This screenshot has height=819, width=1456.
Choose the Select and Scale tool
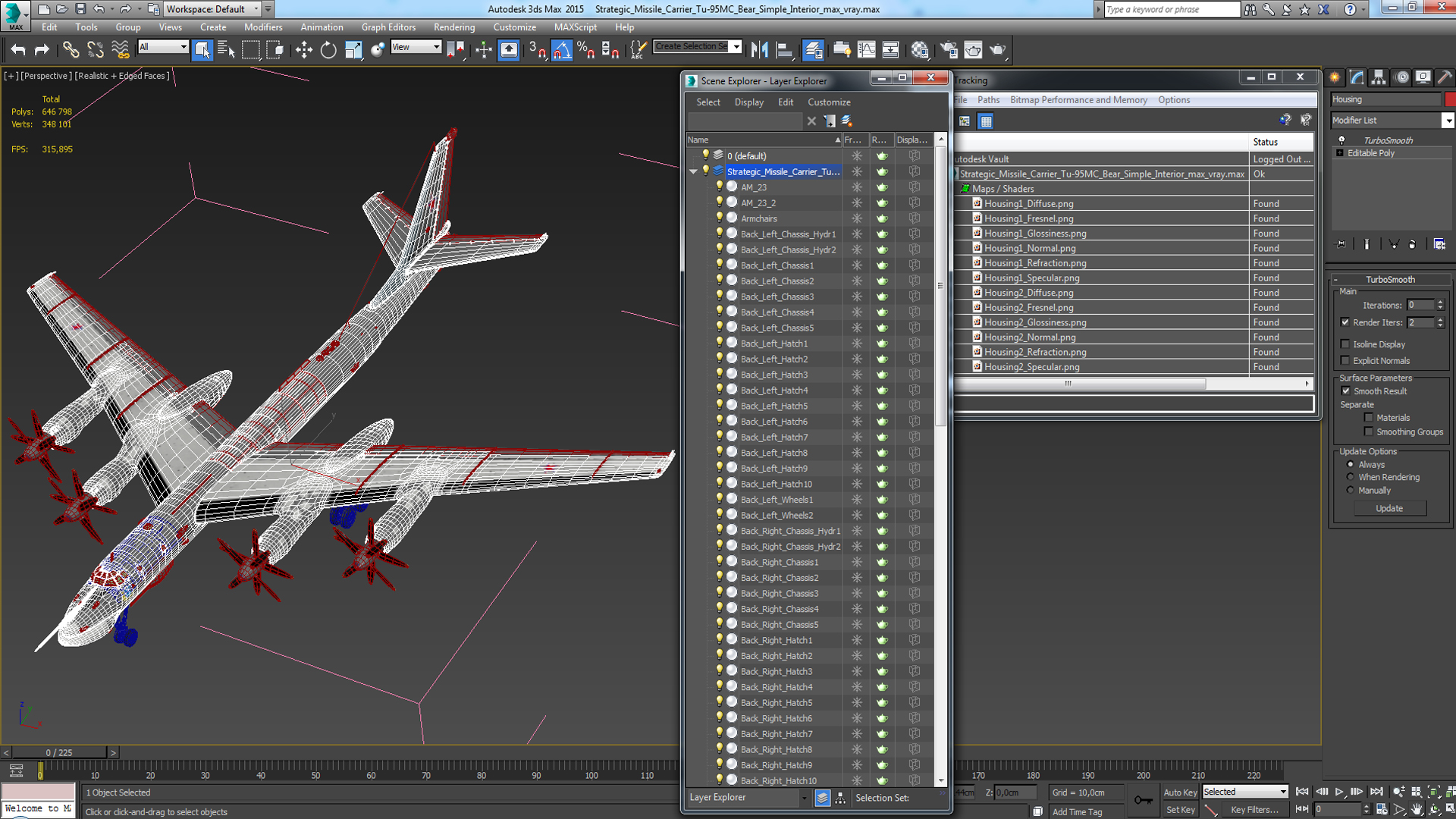click(x=353, y=50)
